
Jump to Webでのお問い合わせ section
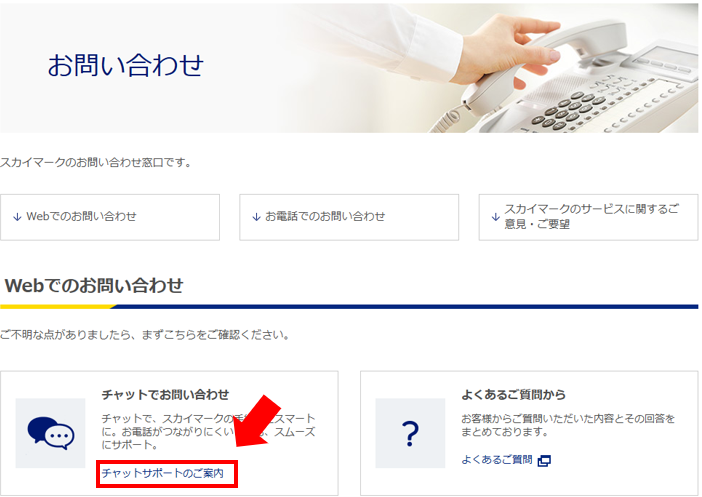click(110, 217)
